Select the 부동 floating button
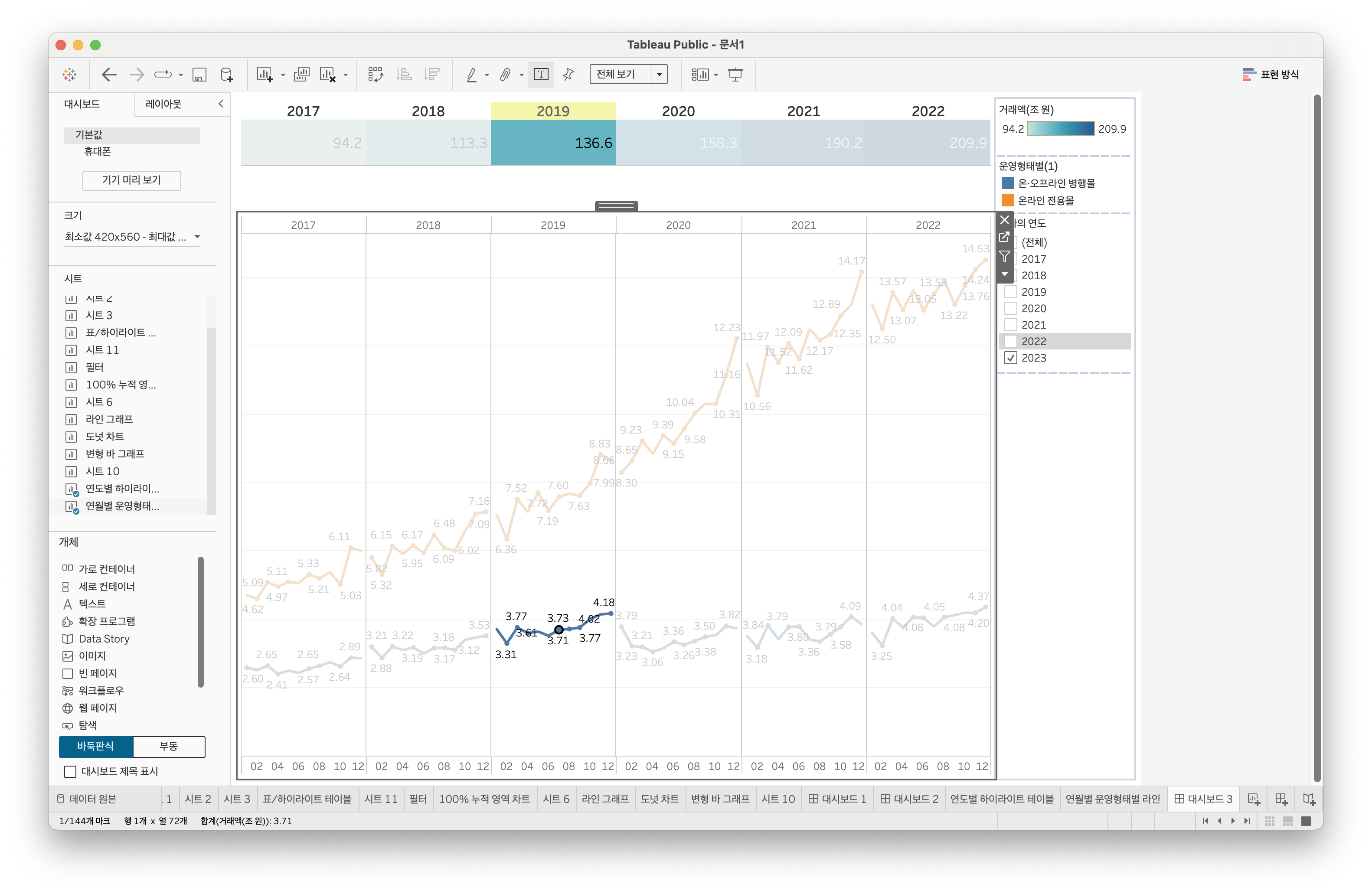Screen dimensions: 1372x894 (x=168, y=747)
